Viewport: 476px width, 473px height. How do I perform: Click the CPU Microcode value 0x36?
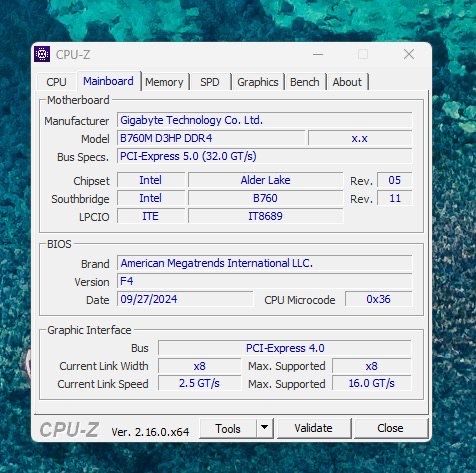(x=379, y=299)
